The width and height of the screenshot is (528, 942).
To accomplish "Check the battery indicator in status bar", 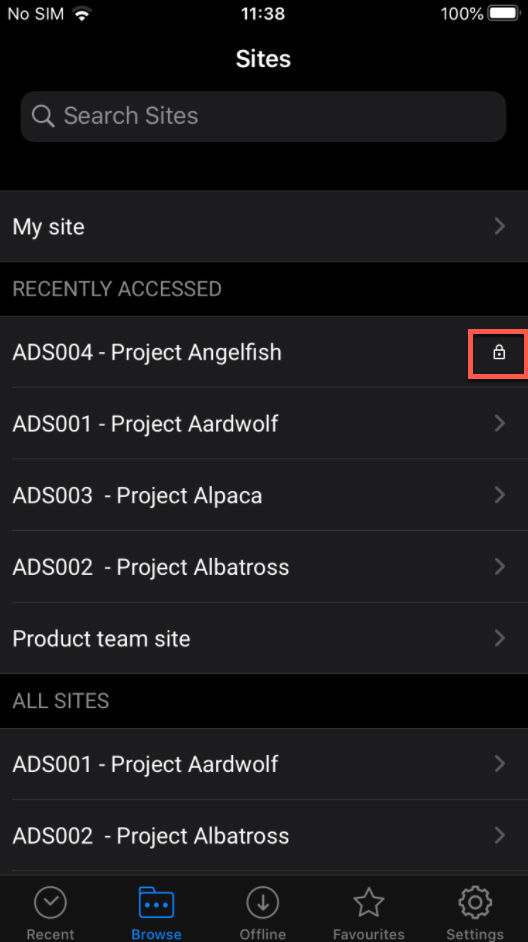I will [505, 14].
